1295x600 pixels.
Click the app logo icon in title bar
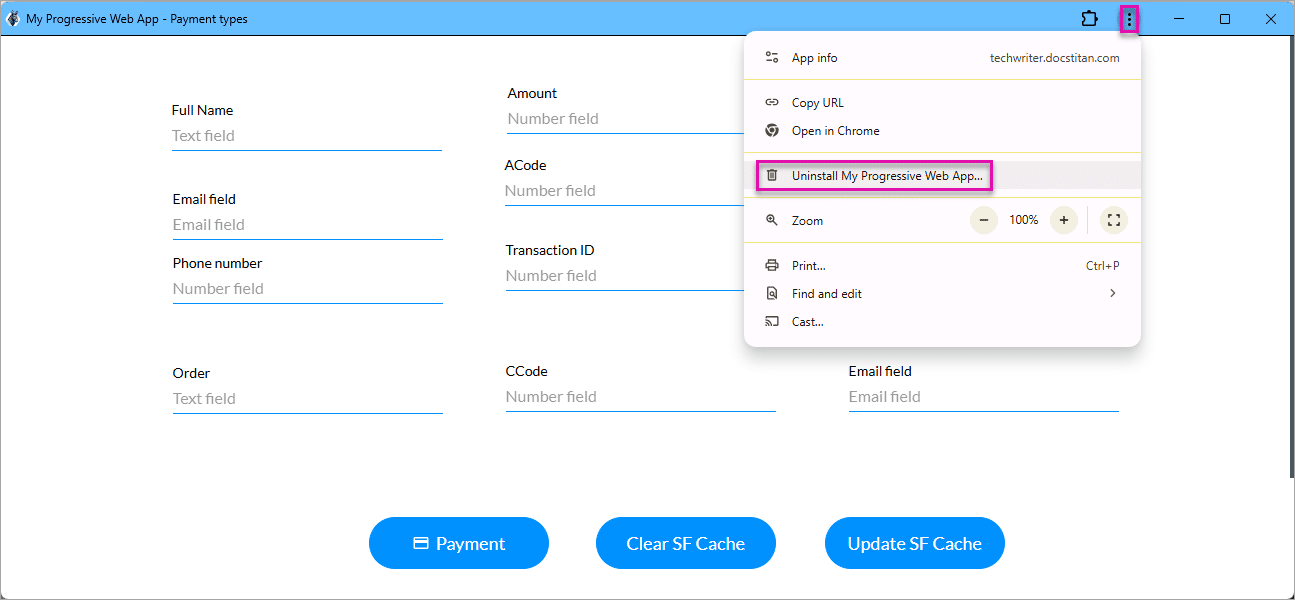[13, 19]
